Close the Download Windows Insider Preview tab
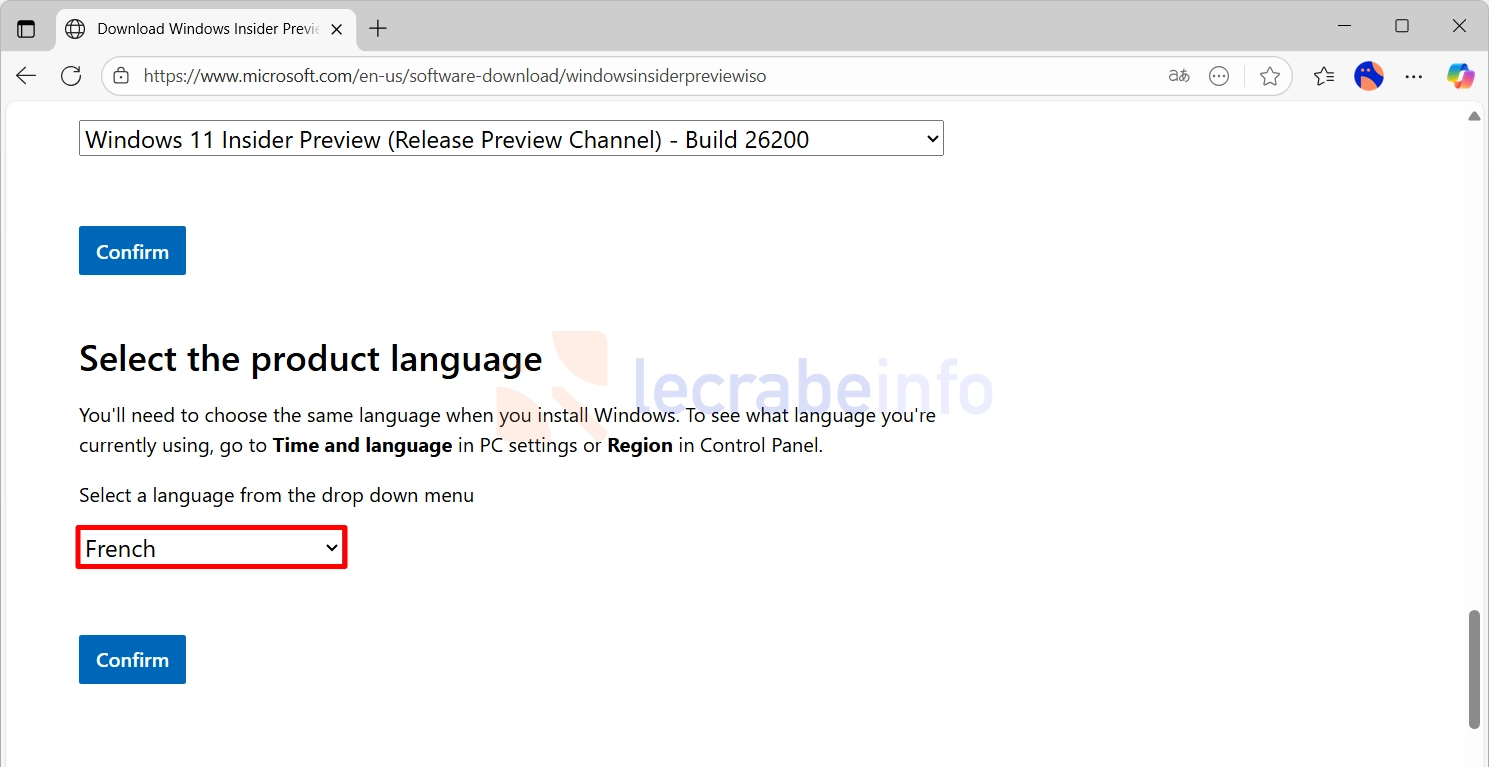Screen dimensions: 1489x767 pos(337,29)
